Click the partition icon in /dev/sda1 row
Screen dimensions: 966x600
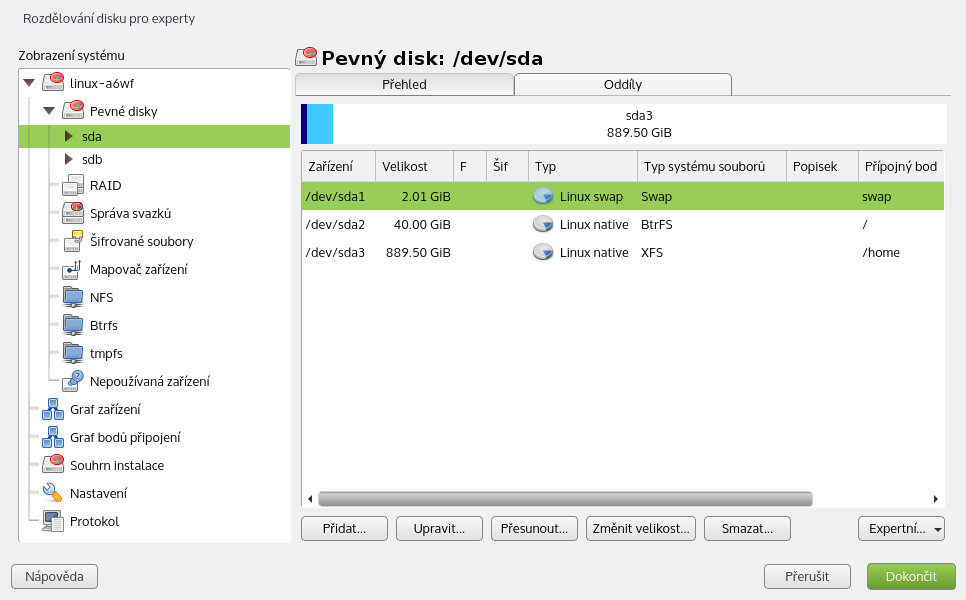point(543,197)
